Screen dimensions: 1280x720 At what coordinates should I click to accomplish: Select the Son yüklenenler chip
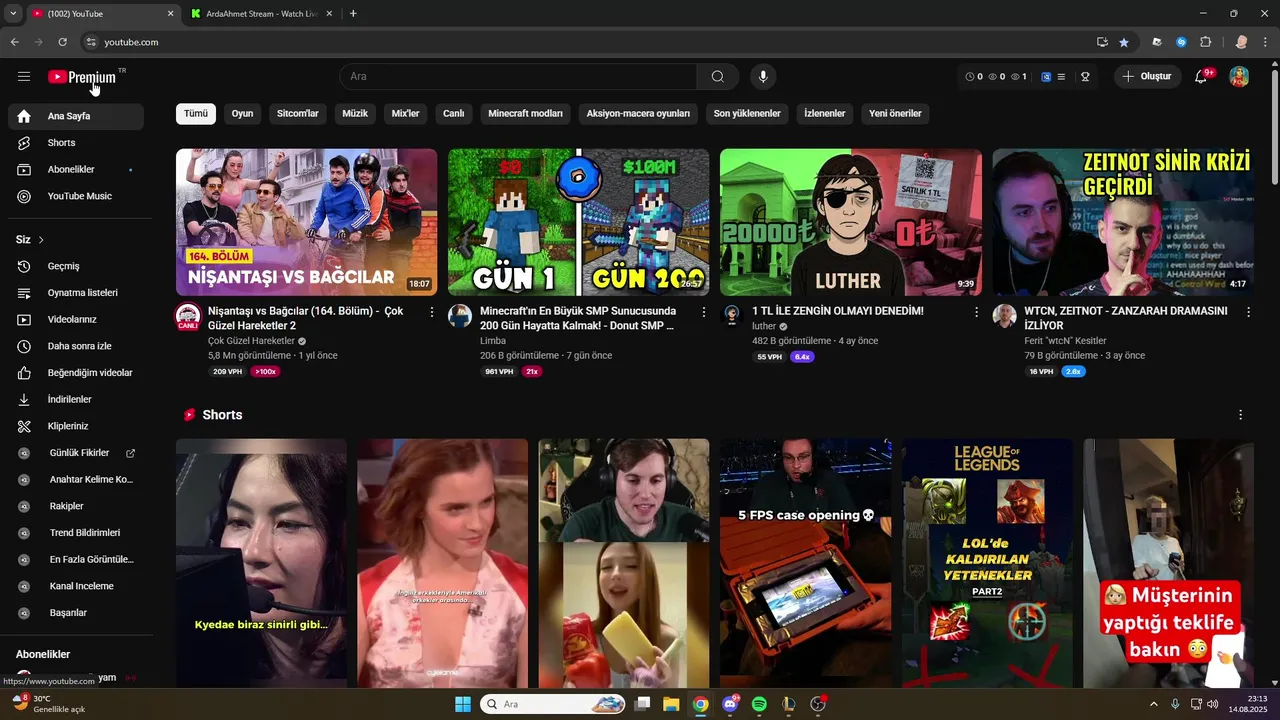[747, 113]
